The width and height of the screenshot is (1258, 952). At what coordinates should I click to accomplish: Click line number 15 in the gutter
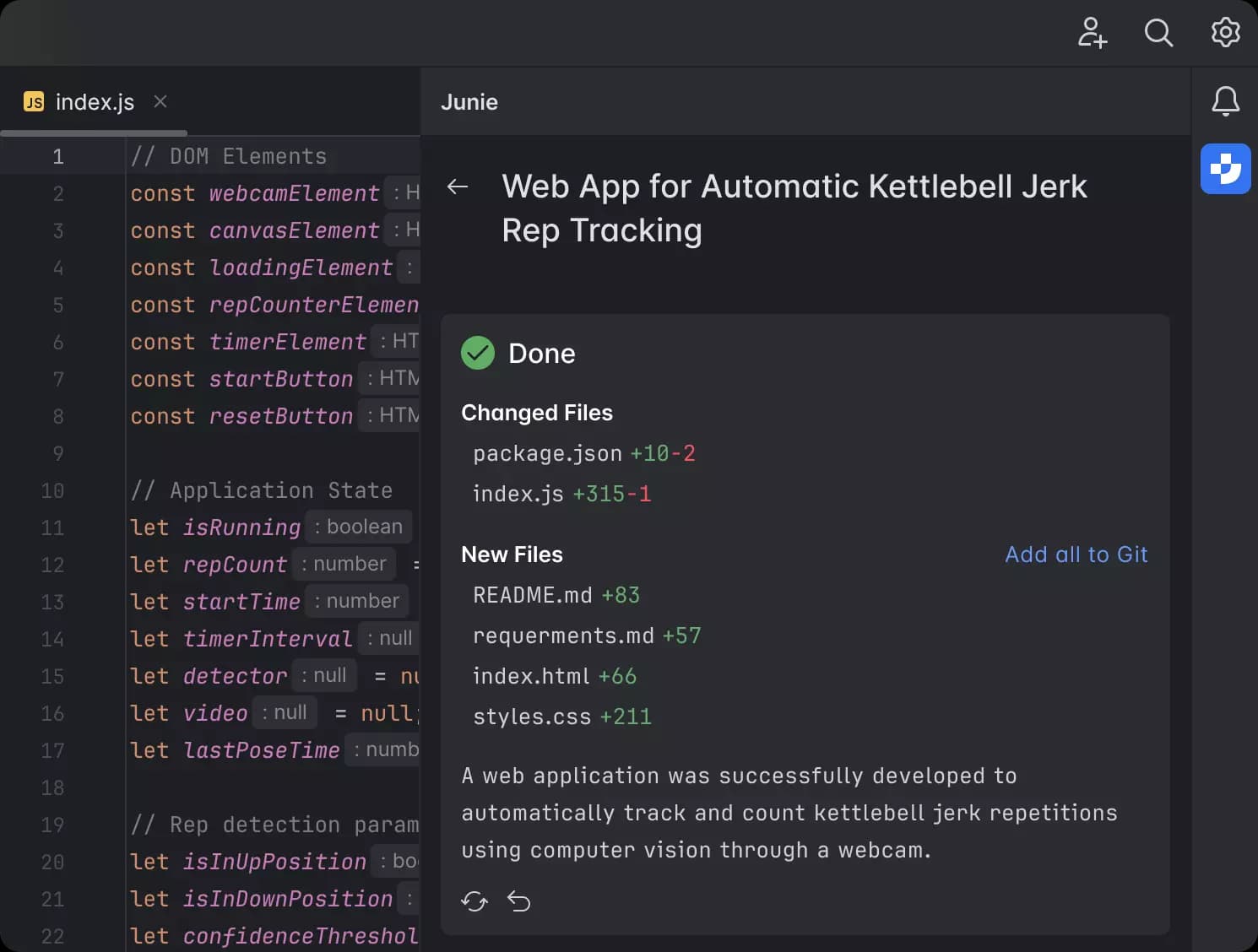(52, 676)
